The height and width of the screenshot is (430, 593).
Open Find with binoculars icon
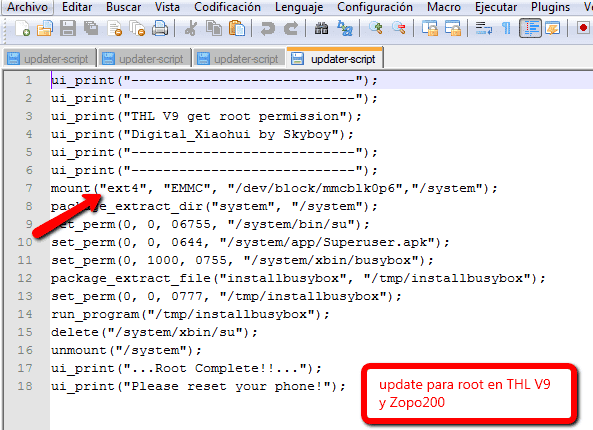(321, 28)
